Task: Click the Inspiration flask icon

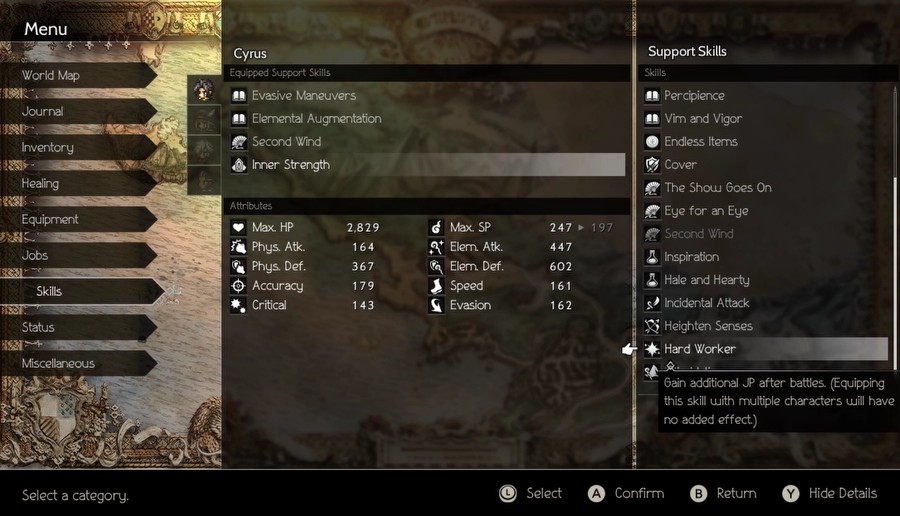Action: tap(652, 257)
